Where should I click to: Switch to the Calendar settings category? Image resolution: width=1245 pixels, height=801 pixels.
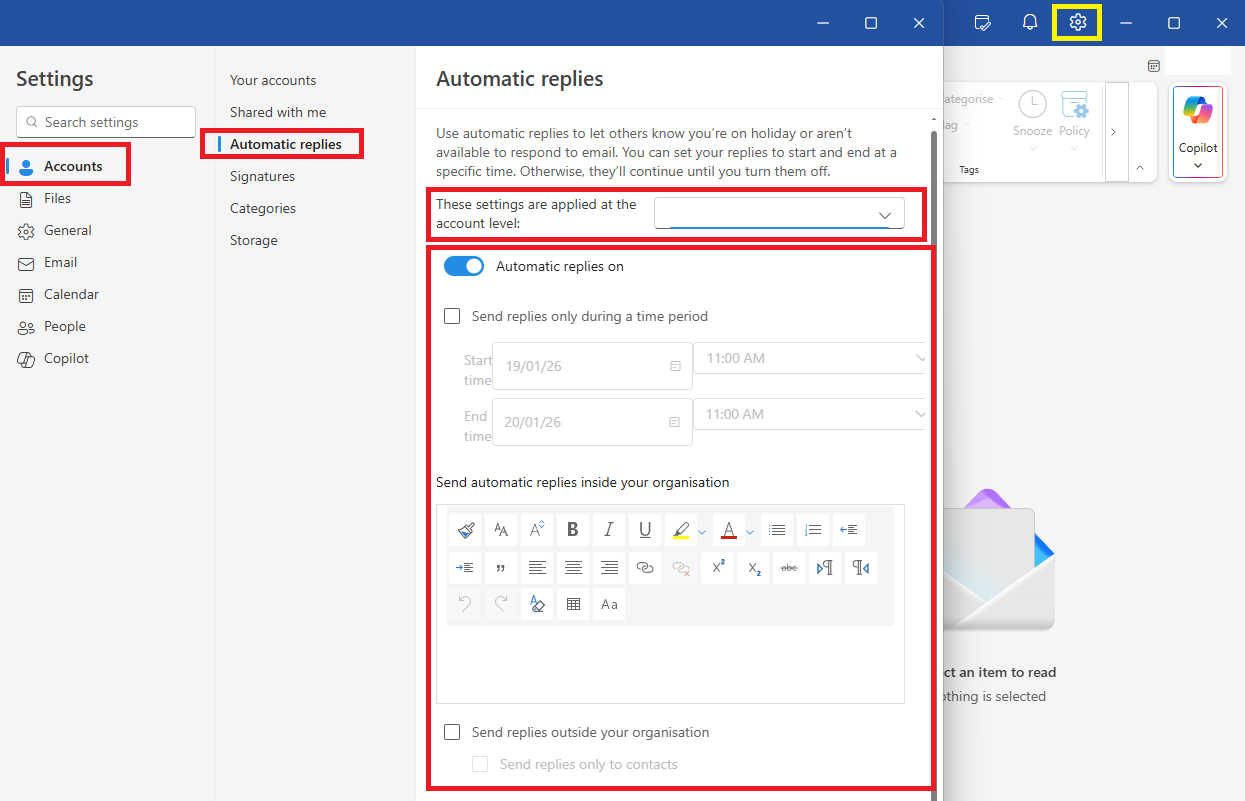coord(71,294)
